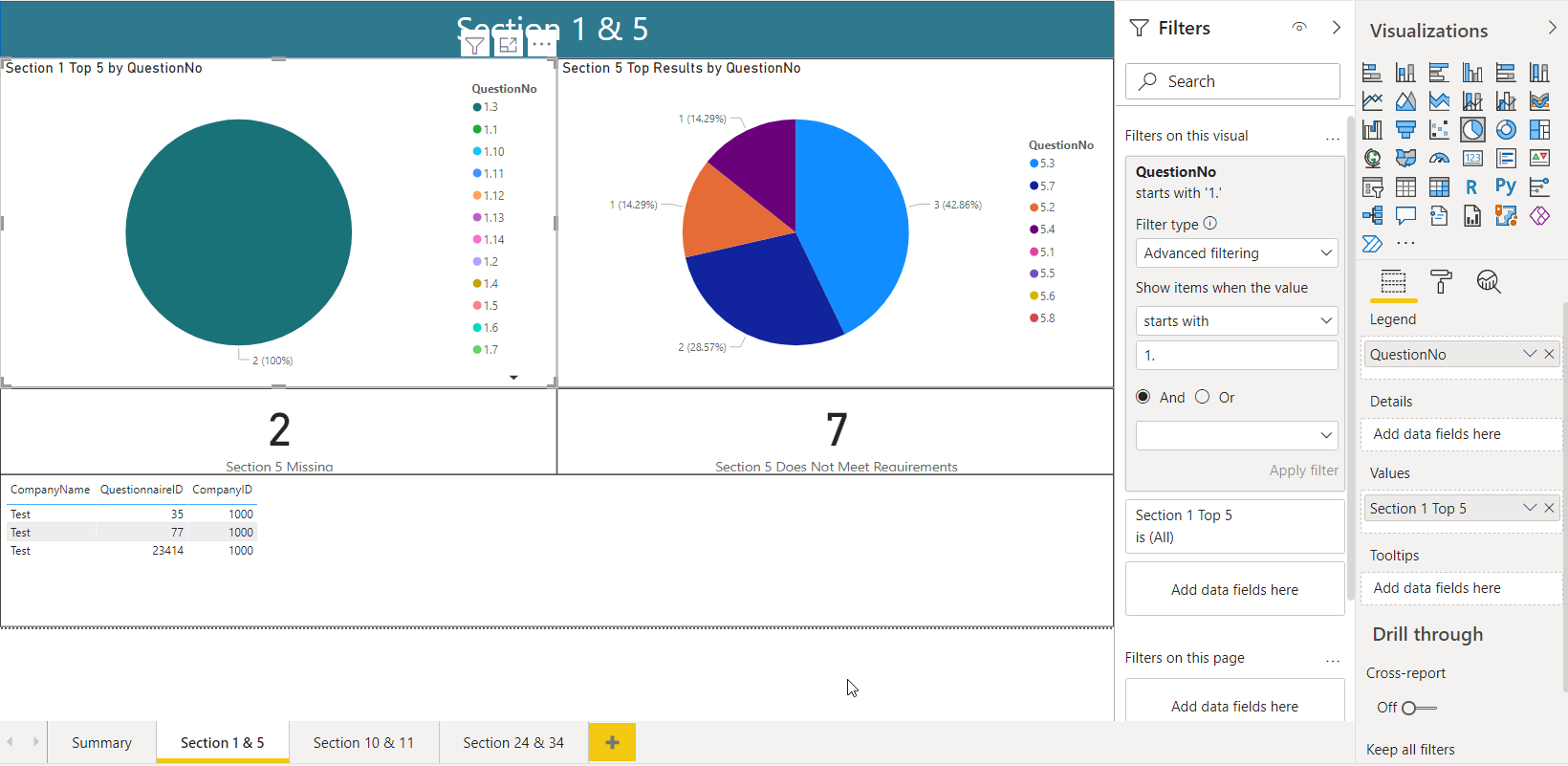Open the Analytics magnifier tab
Screen dimensions: 1568x766
tap(1489, 281)
